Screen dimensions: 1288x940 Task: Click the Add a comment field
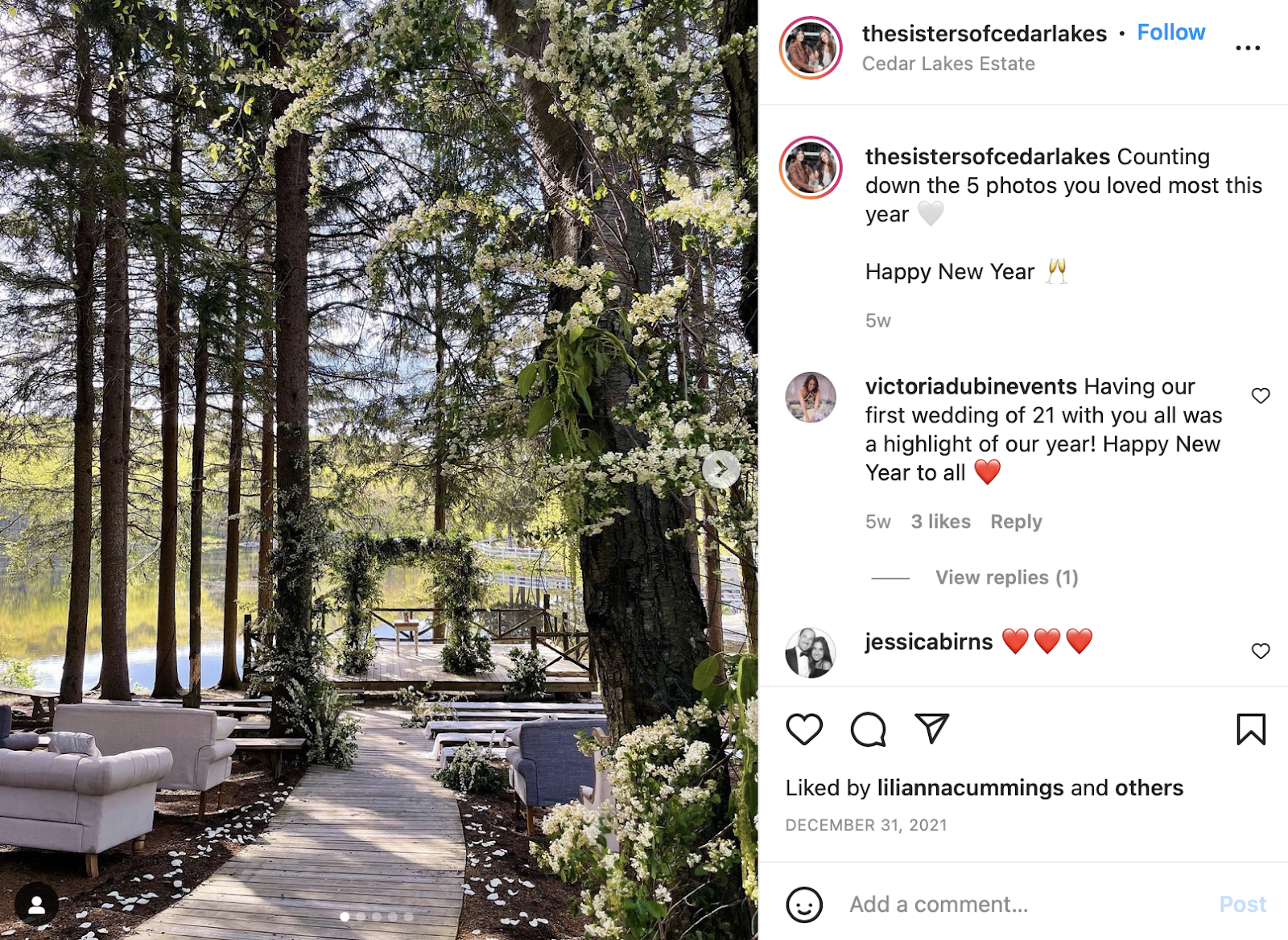1022,905
